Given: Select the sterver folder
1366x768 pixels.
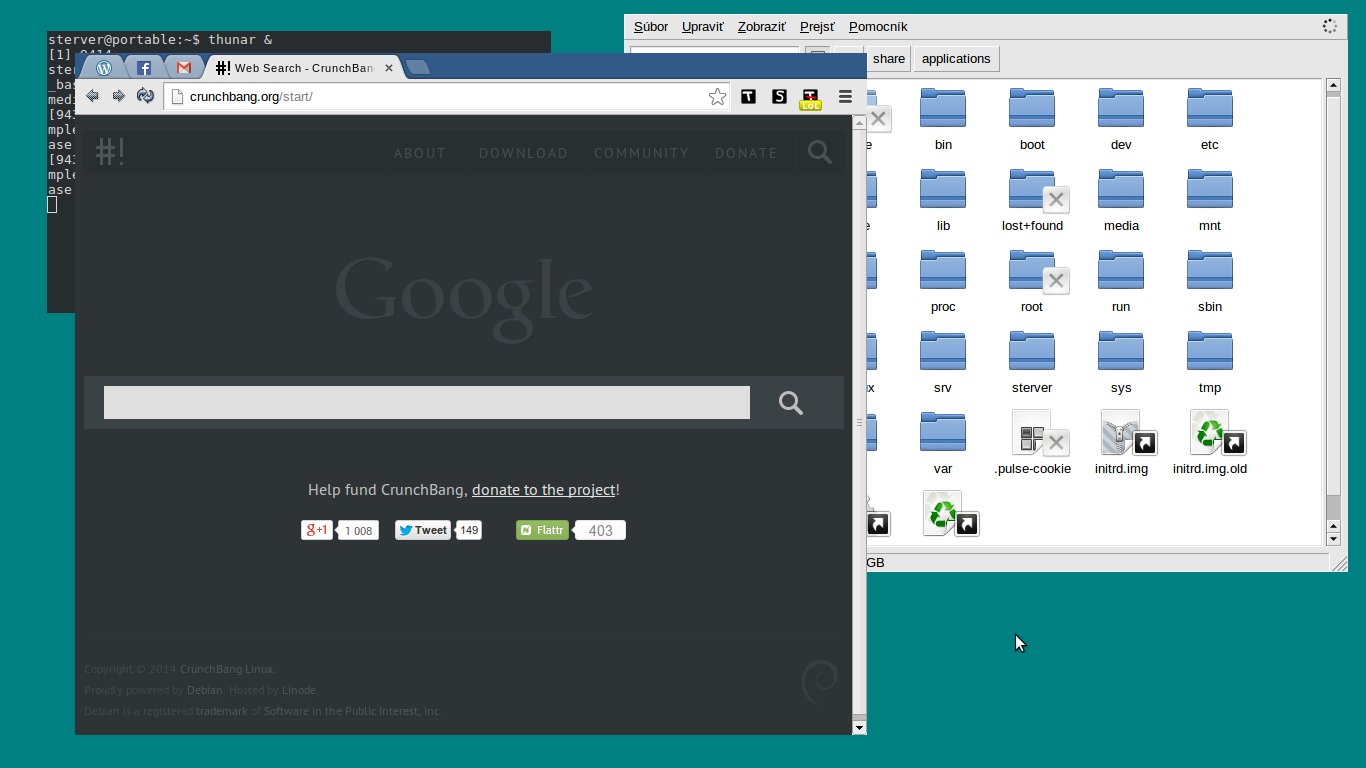Looking at the screenshot, I should tap(1032, 362).
